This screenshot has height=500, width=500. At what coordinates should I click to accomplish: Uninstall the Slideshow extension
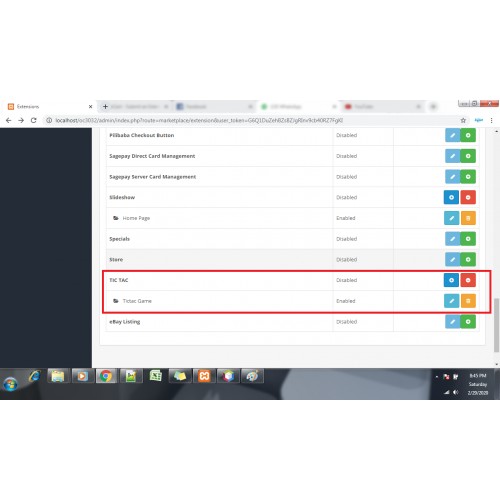468,197
